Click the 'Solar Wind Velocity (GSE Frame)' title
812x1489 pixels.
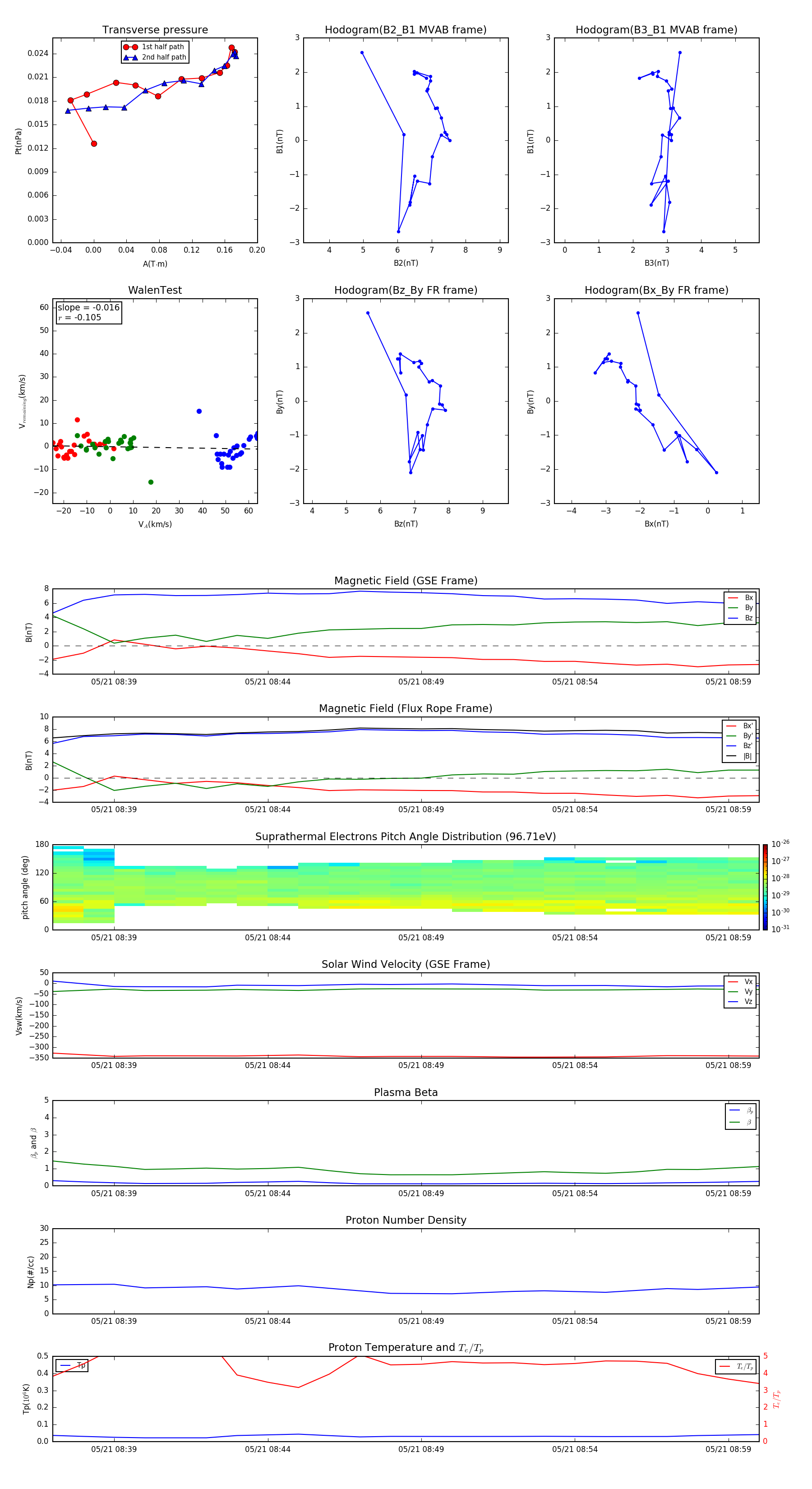(x=406, y=964)
